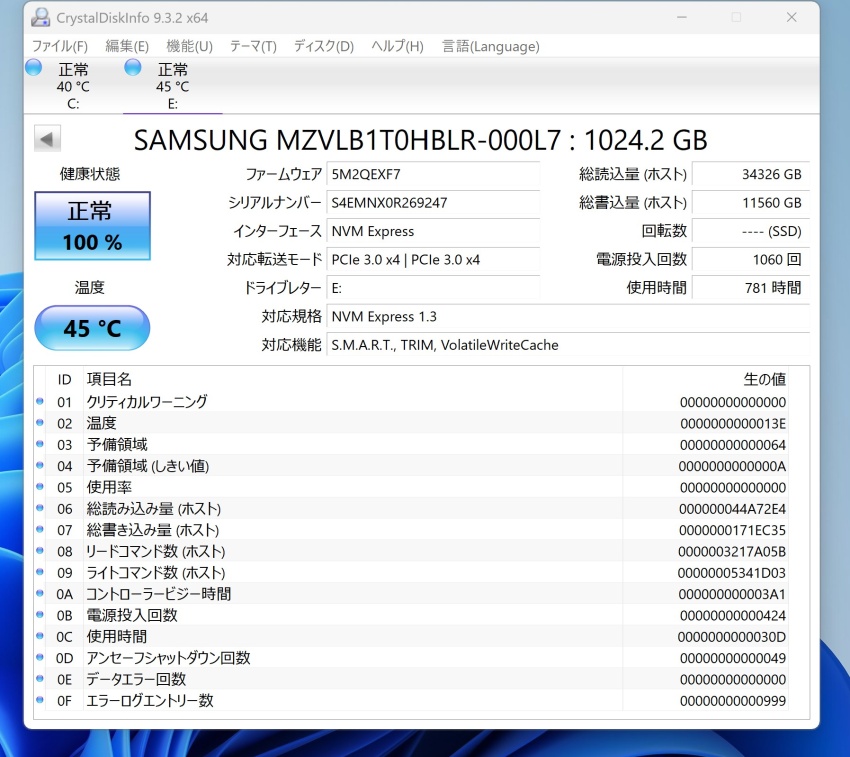Click status dot for 06 総読み込み量 row

40,508
